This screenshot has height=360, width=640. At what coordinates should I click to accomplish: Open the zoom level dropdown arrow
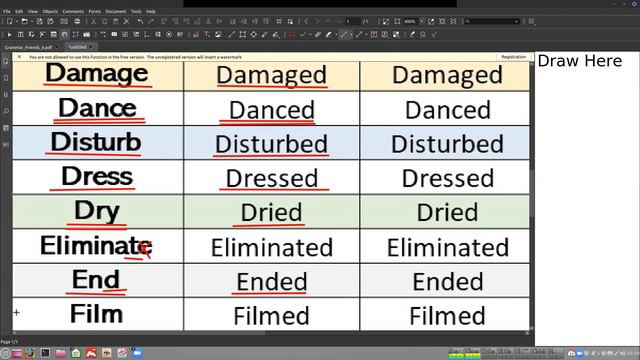[x=422, y=21]
